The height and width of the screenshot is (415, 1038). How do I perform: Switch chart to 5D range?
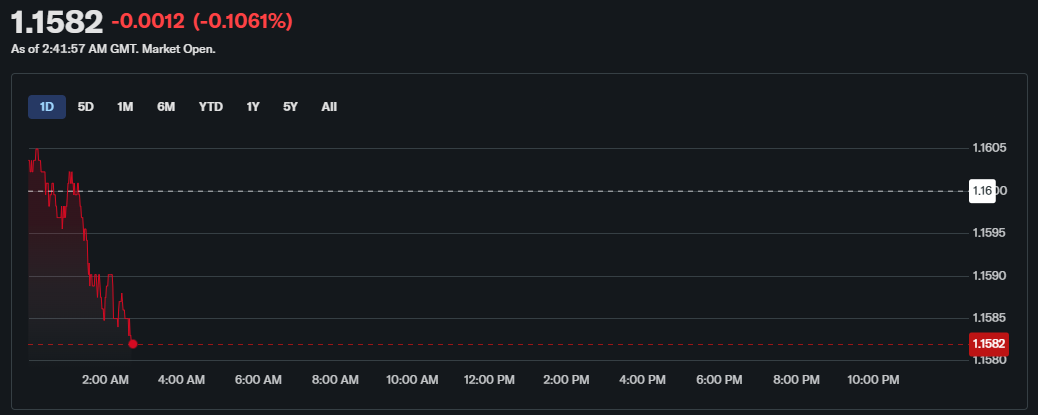point(86,107)
